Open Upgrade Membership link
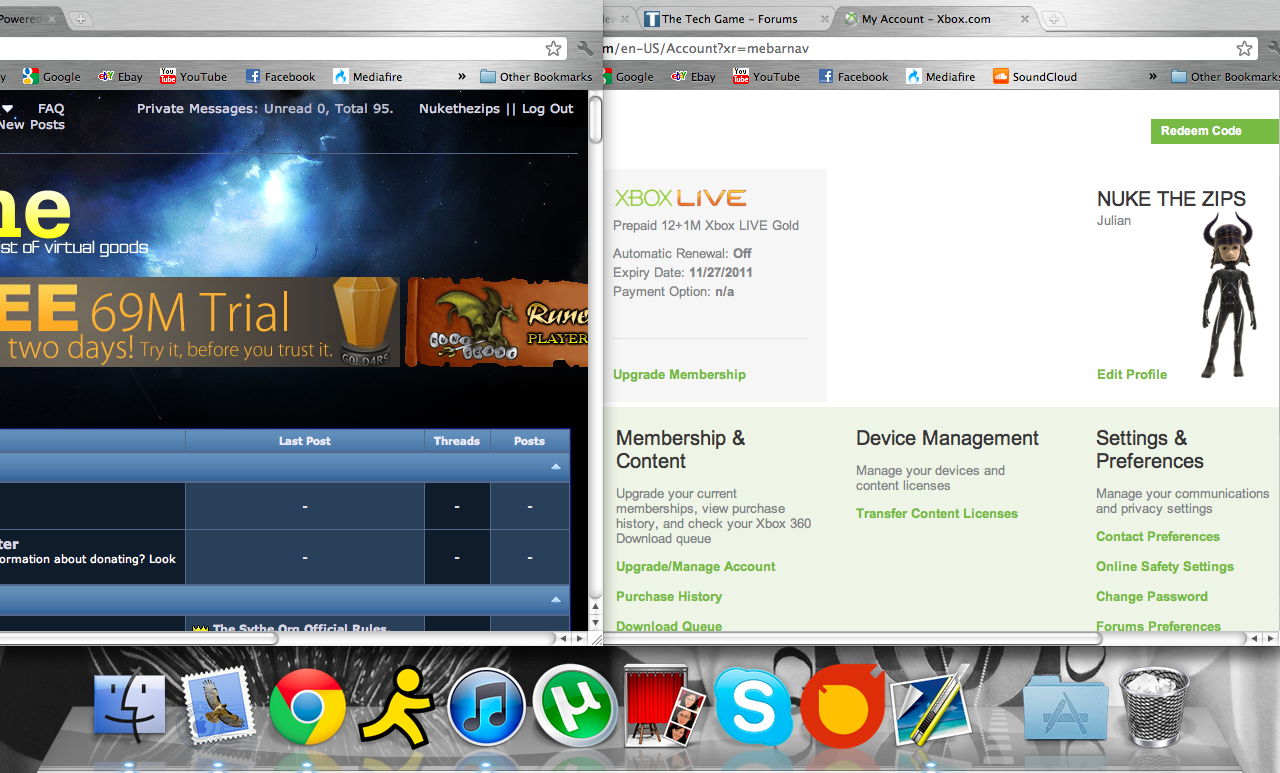The width and height of the screenshot is (1280, 773). [679, 374]
